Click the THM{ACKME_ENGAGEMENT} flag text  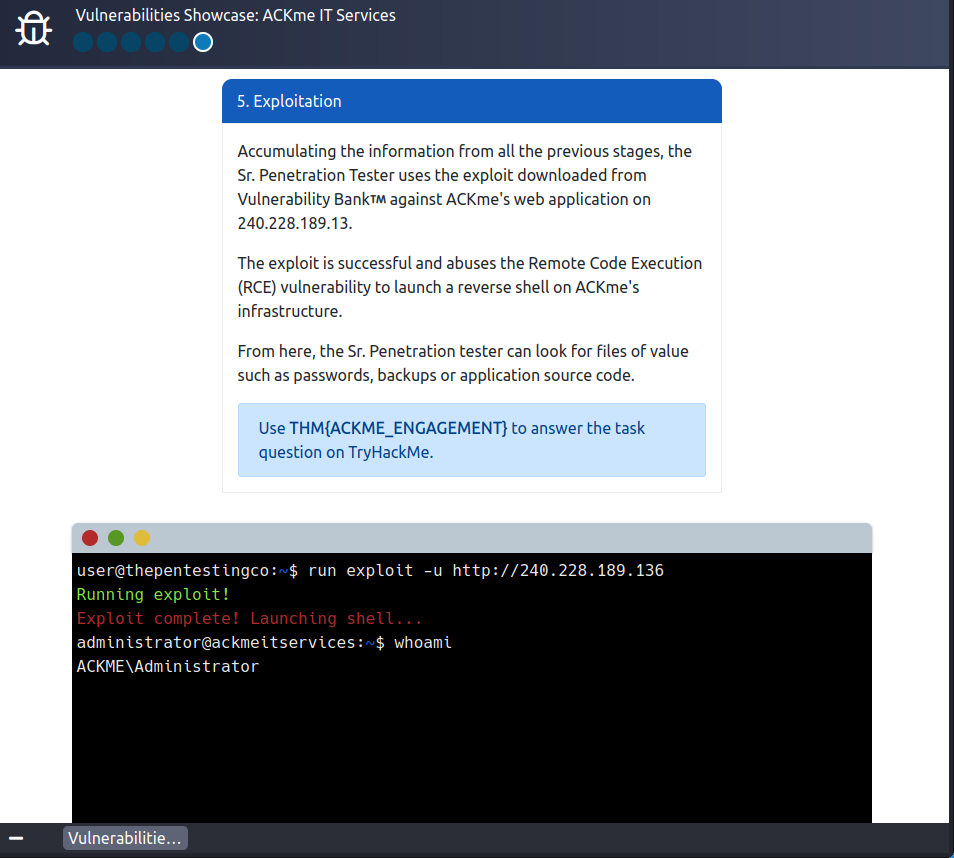398,428
